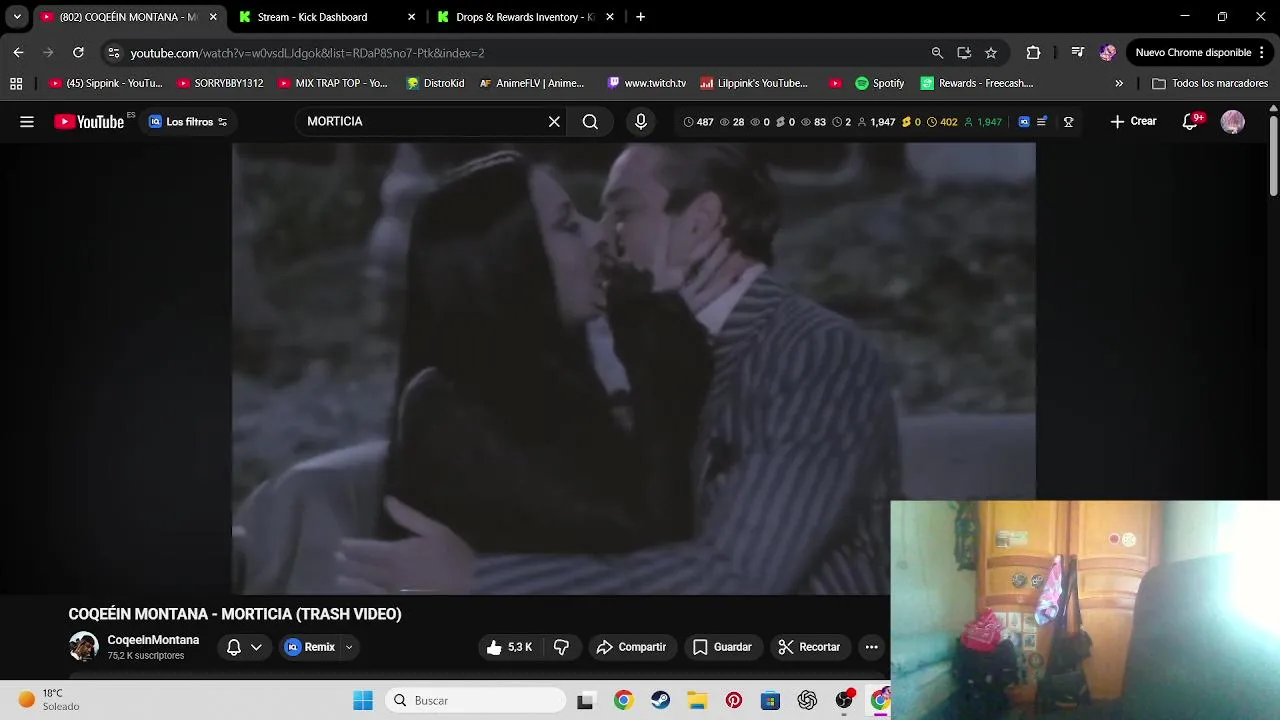Close the Drops & Rewards Inventory tab
This screenshot has width=1280, height=720.
coord(610,17)
